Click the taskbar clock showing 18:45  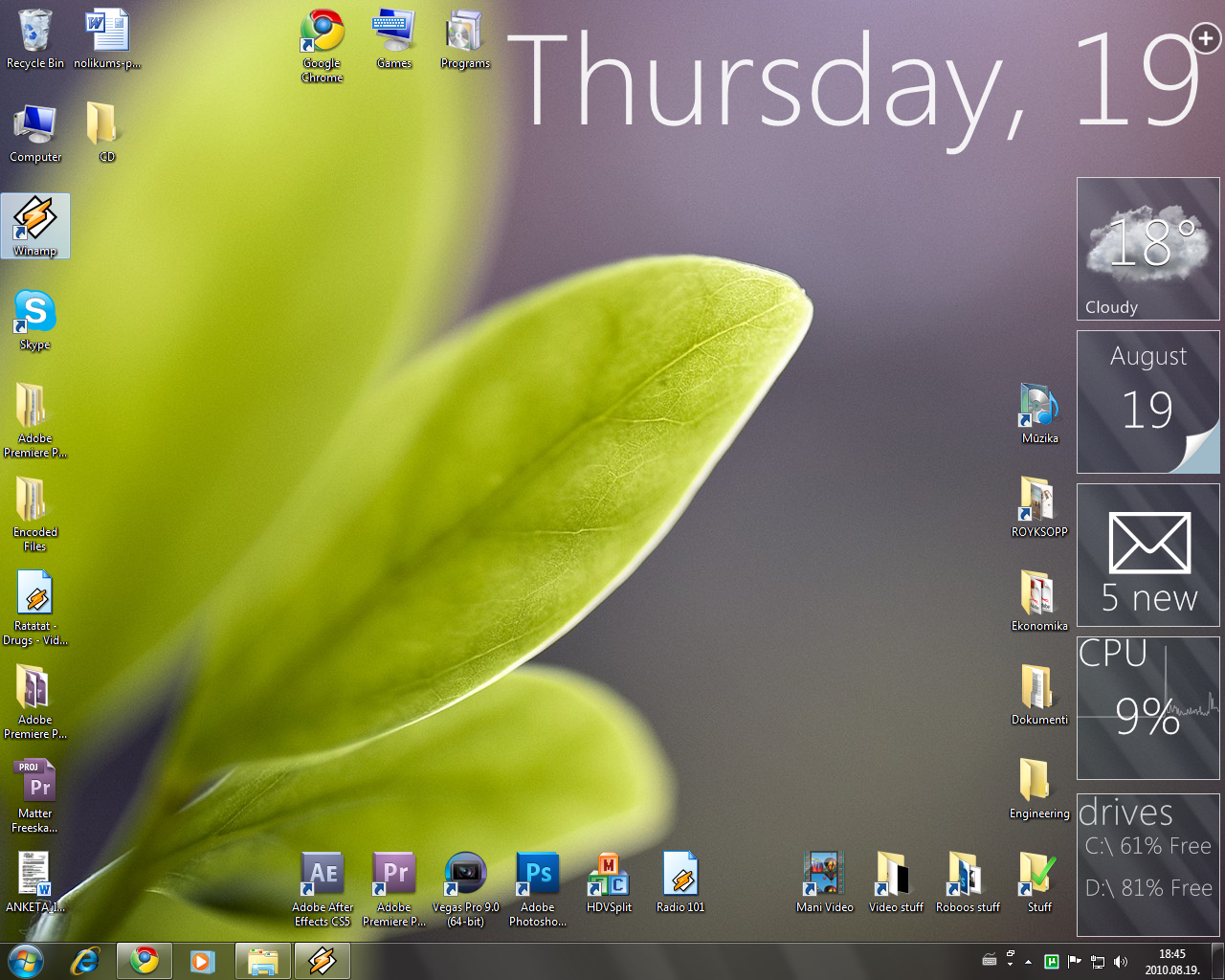click(1172, 962)
